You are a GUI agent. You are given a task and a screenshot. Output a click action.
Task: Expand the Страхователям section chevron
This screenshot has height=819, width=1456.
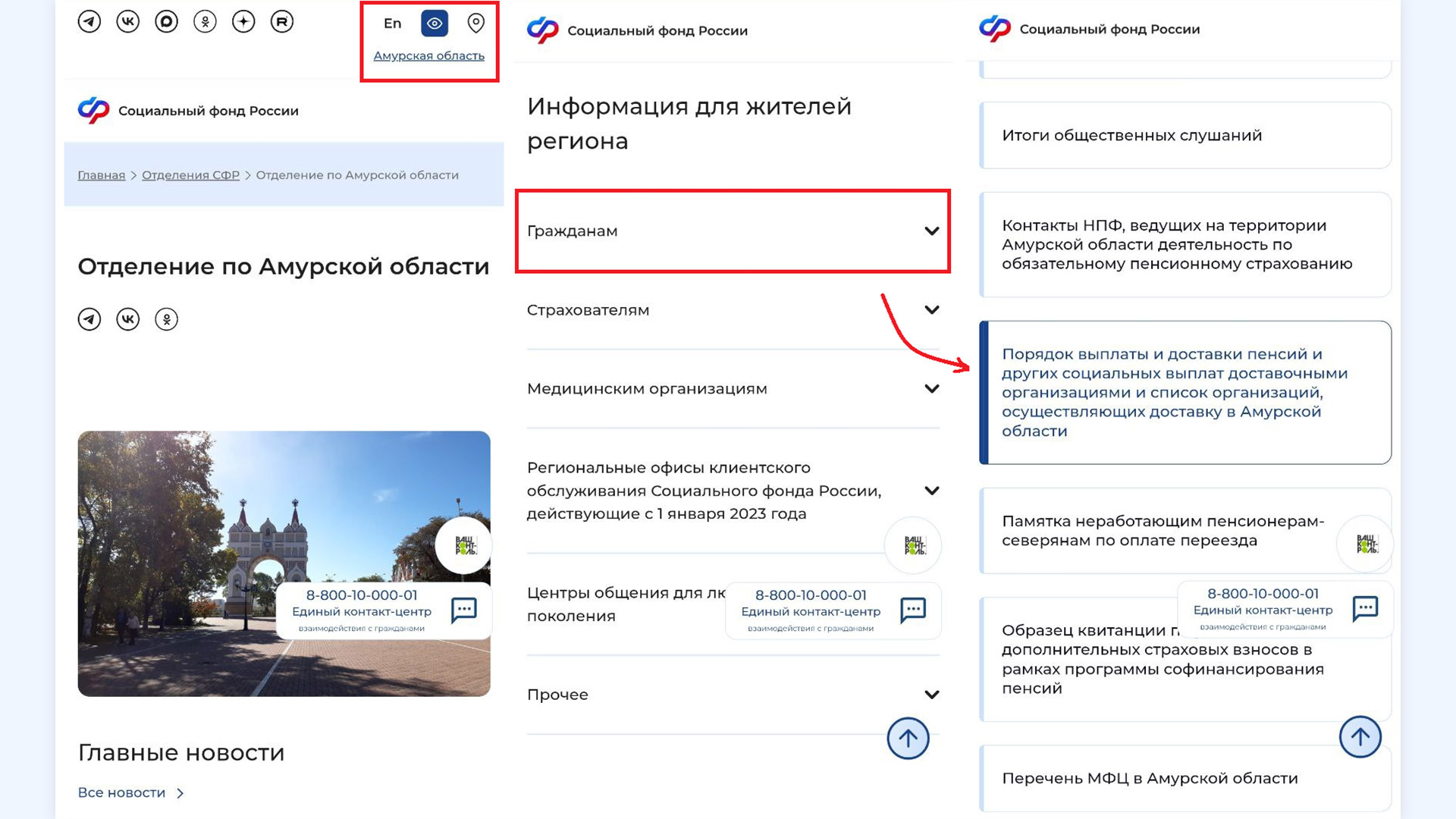pos(932,310)
